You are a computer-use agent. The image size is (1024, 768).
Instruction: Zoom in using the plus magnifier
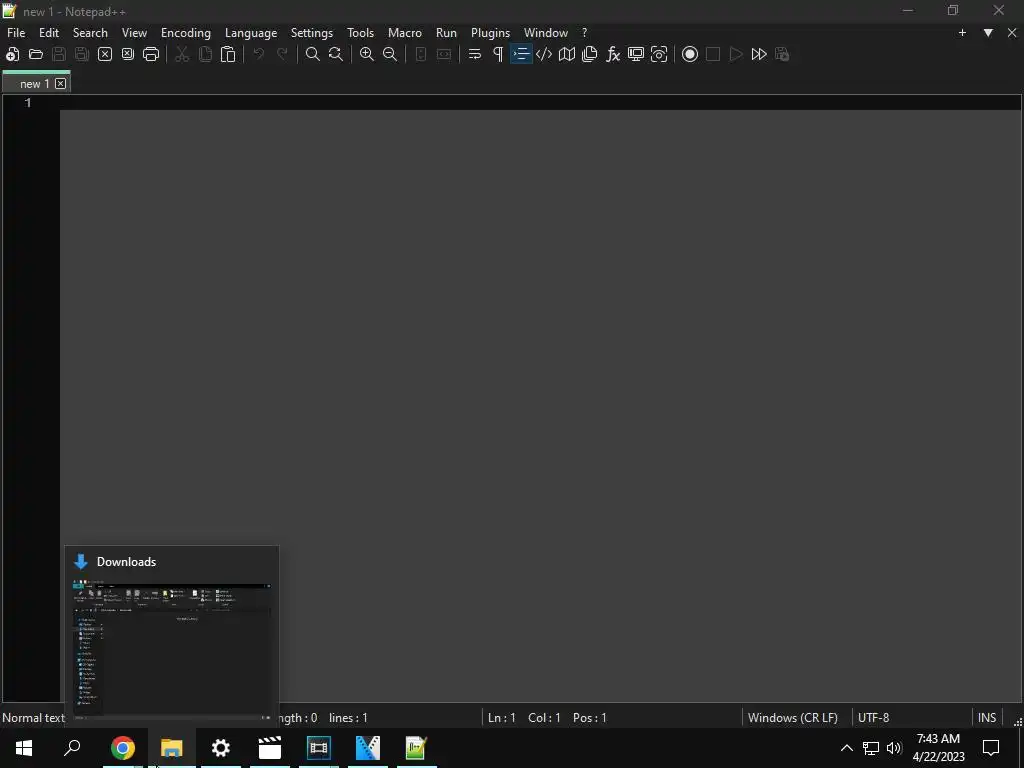coord(367,54)
